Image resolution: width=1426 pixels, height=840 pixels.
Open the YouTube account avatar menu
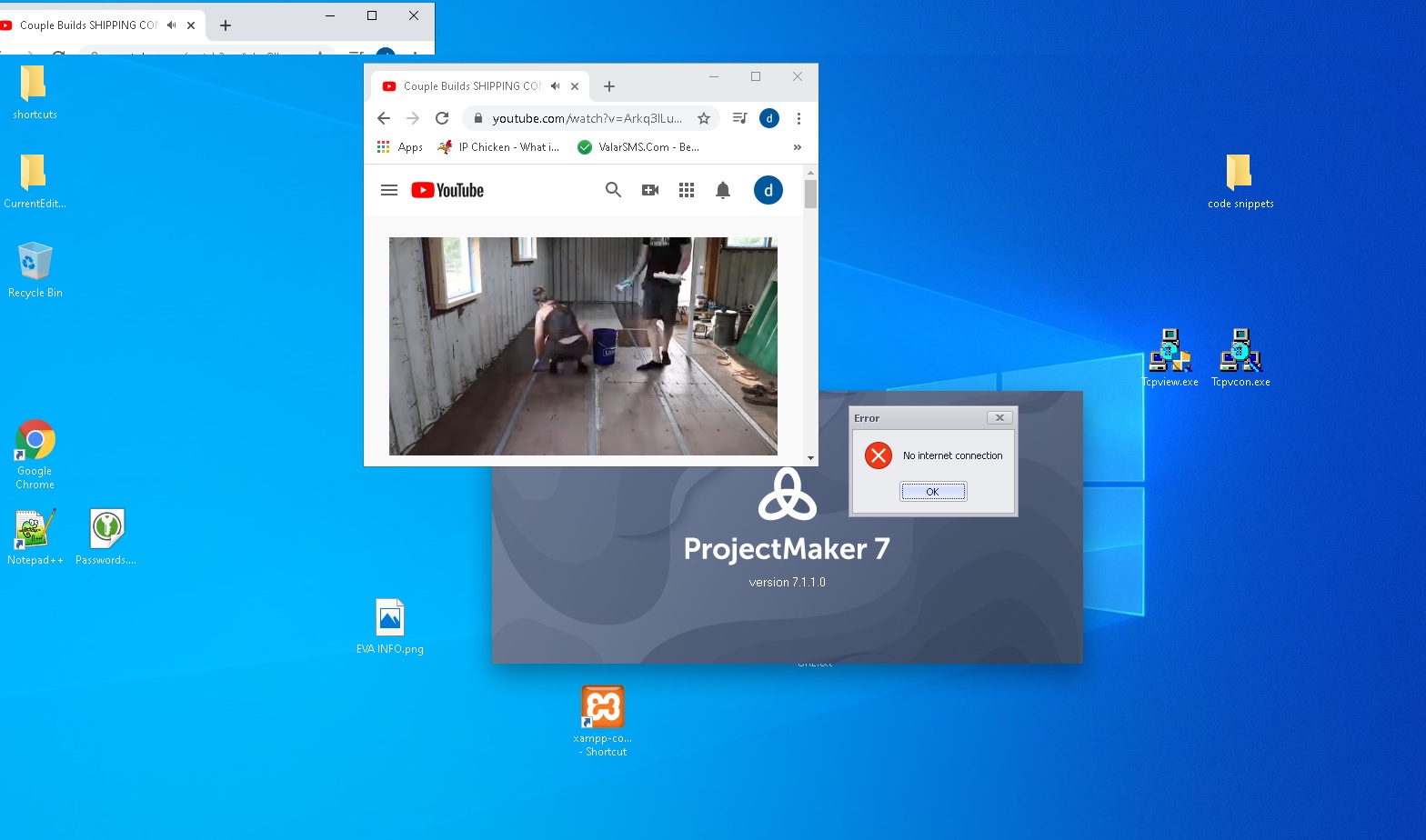click(768, 190)
